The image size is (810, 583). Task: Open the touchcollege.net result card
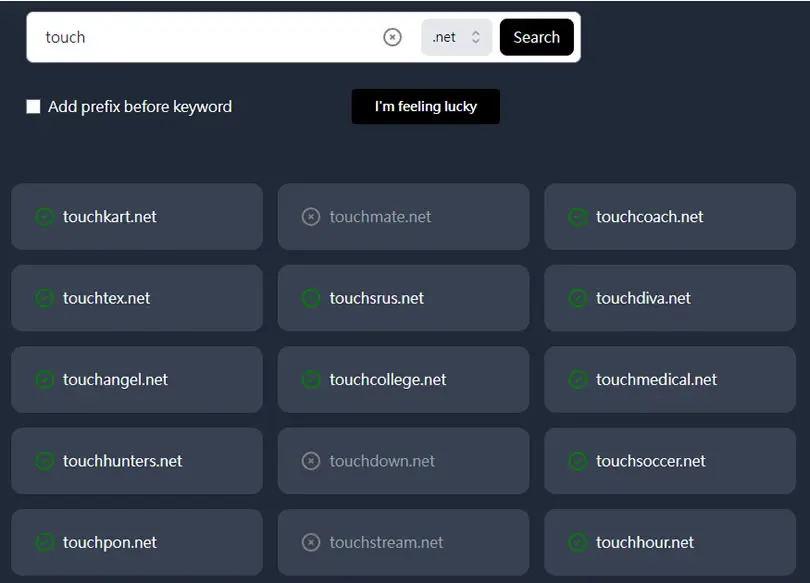403,380
